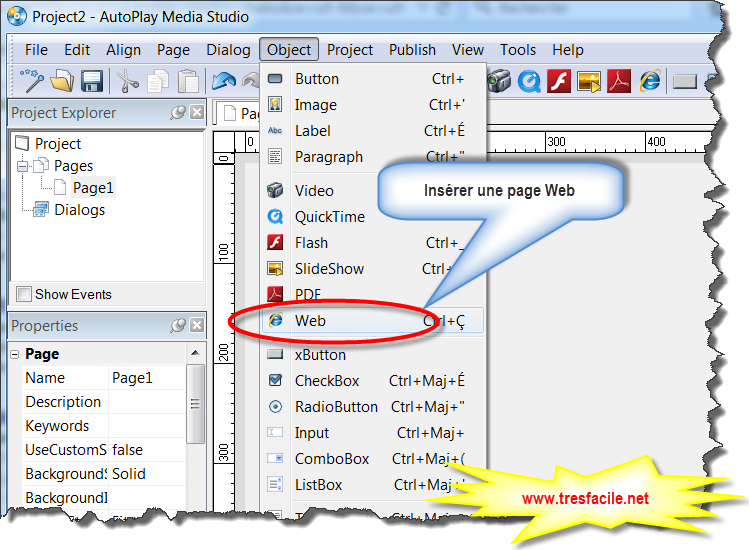Image resolution: width=749 pixels, height=550 pixels.
Task: Choose ListBox from Object menu
Action: pos(373,485)
